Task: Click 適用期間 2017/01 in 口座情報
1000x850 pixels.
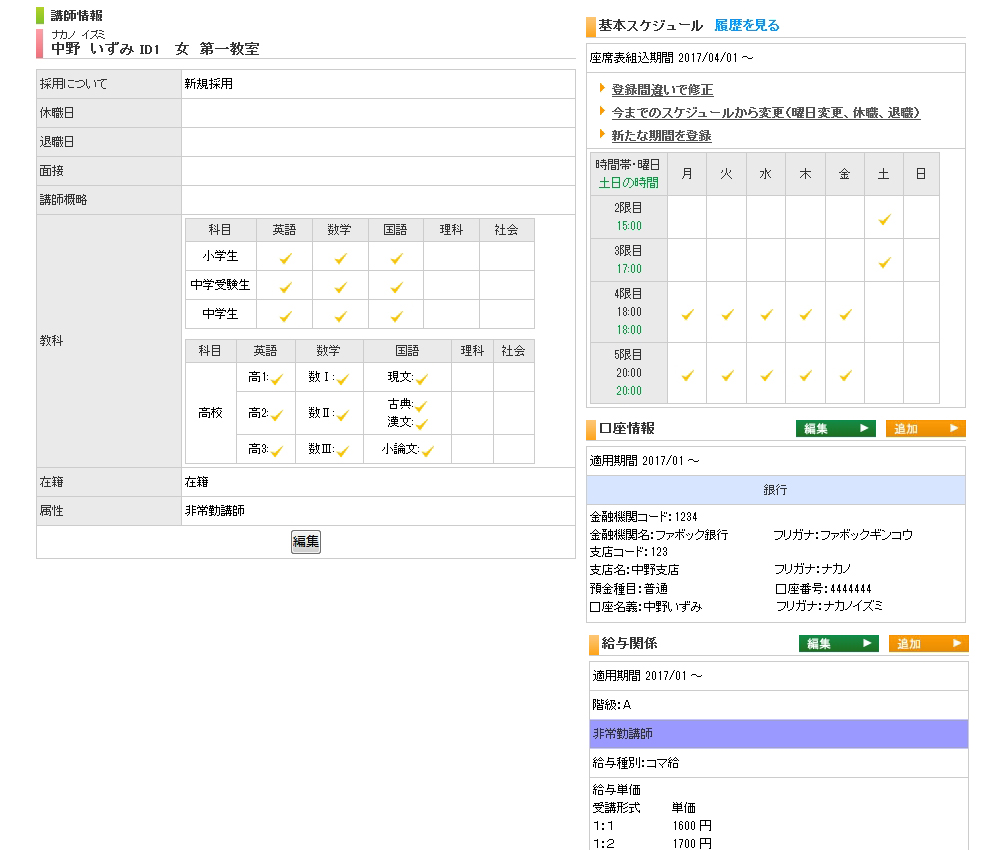Action: [x=644, y=460]
